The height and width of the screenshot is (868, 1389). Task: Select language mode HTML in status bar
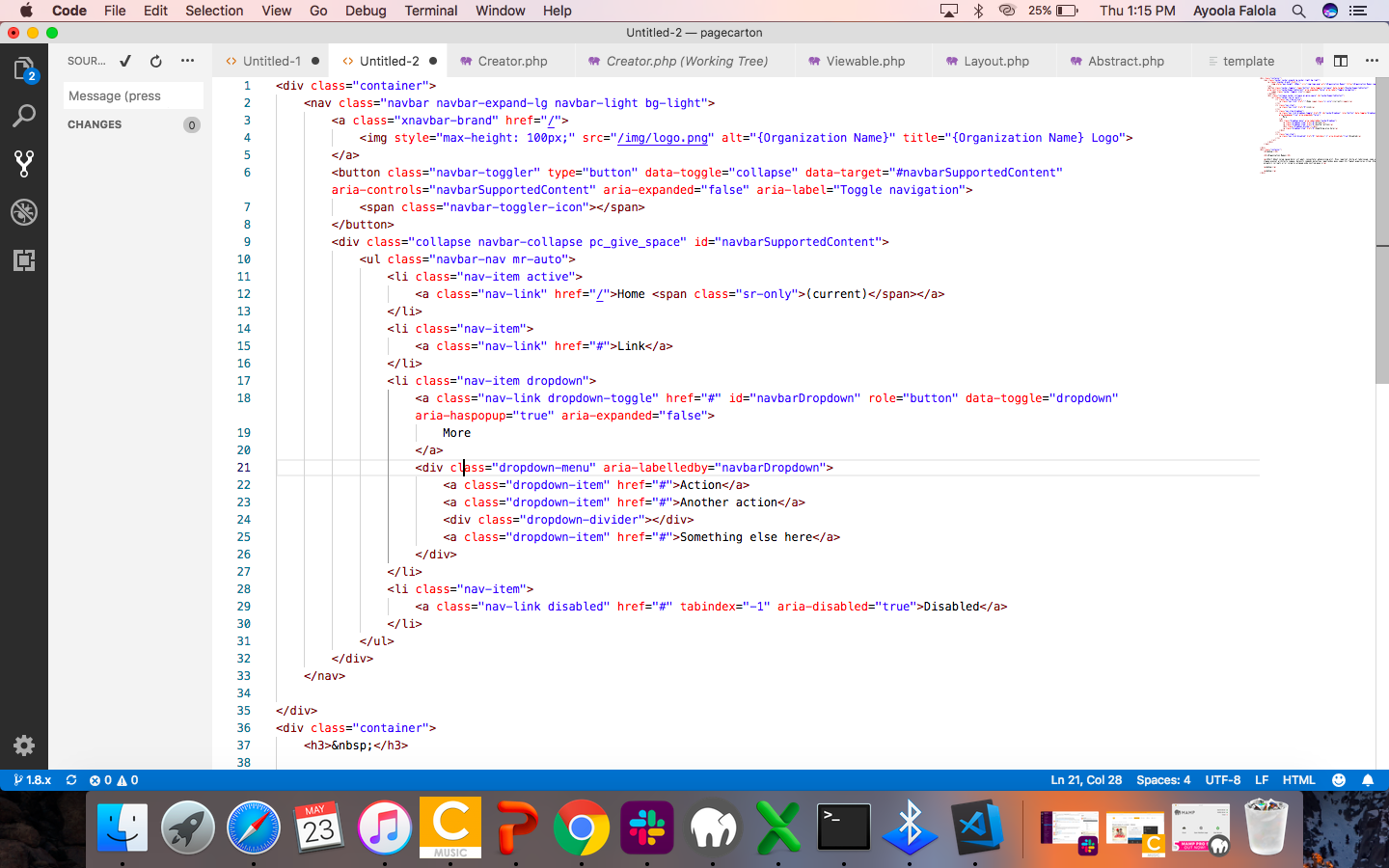pyautogui.click(x=1298, y=780)
